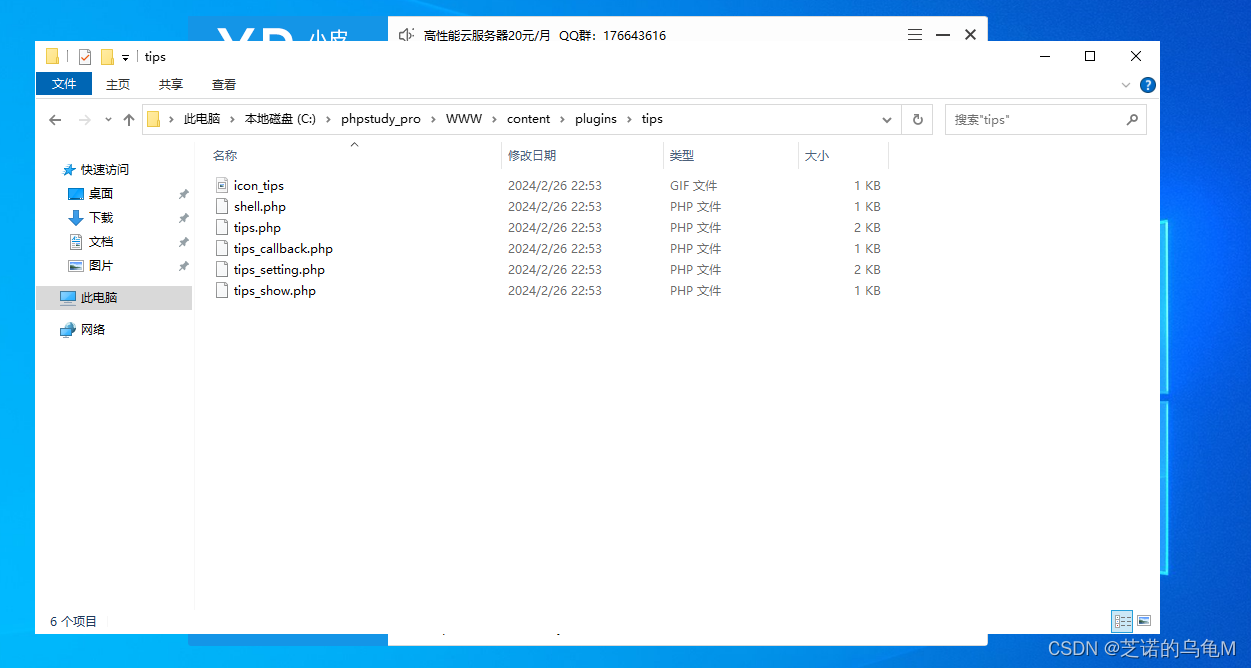Open dropdown arrow after plugins breadcrumb
The image size is (1251, 668).
[629, 119]
